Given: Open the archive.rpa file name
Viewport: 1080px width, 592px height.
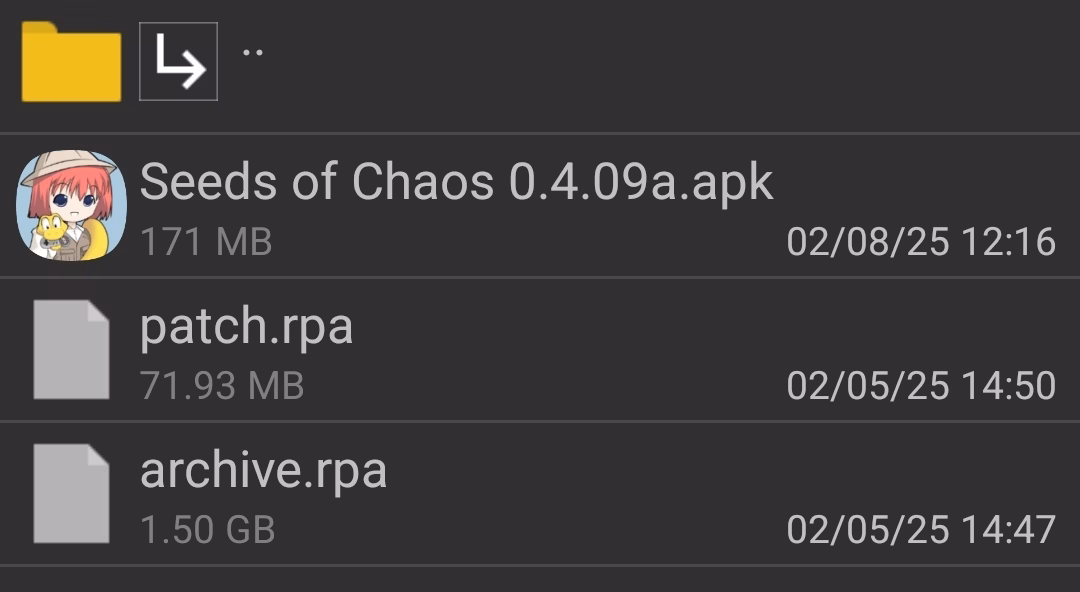Looking at the screenshot, I should [263, 471].
